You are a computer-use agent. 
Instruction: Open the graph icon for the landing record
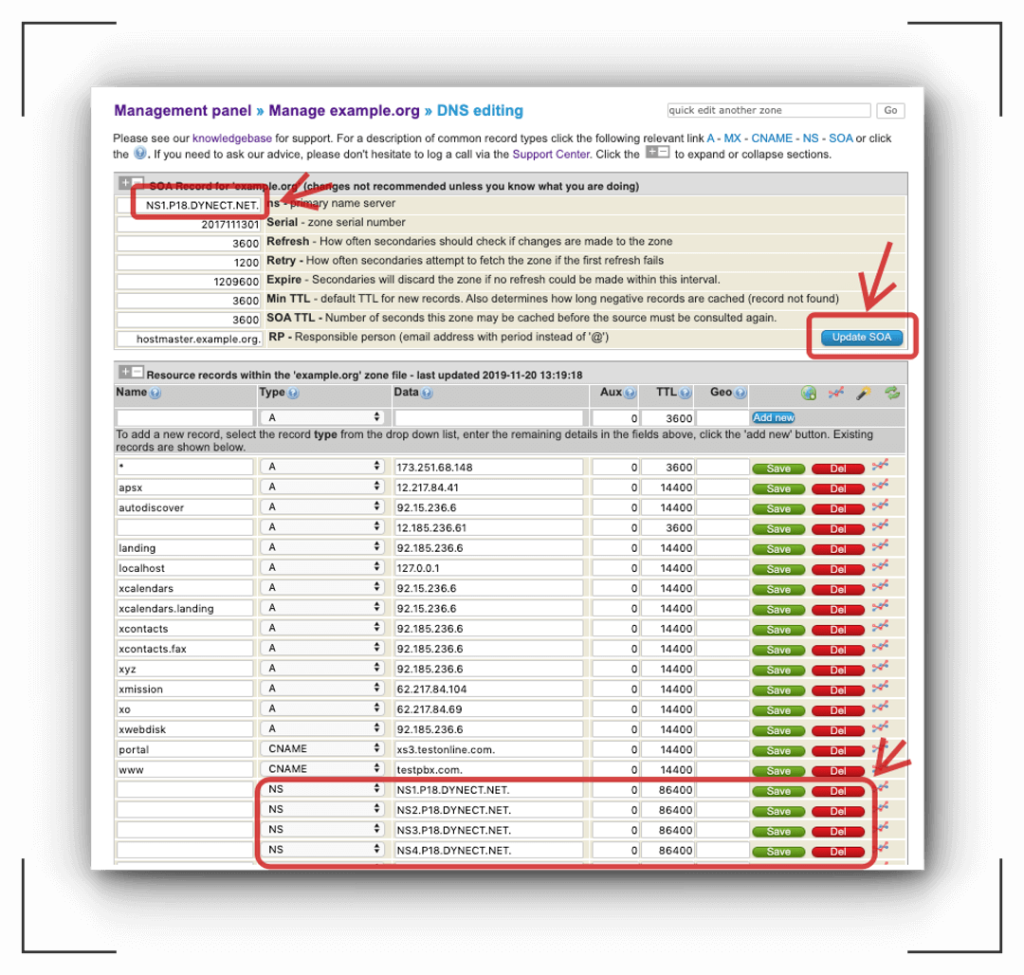coord(880,546)
